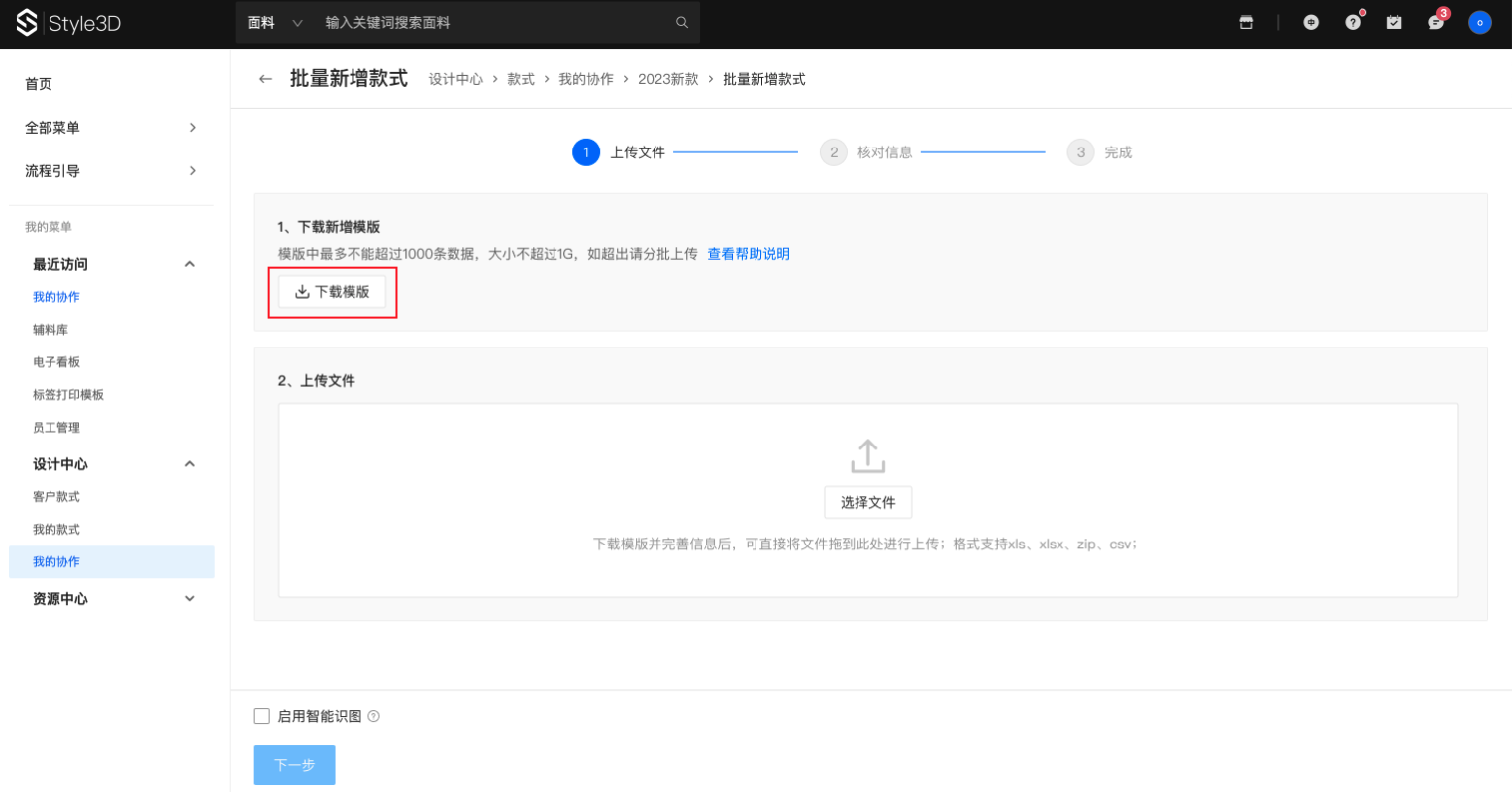Viewport: 1512px width, 792px height.
Task: Go back using the left arrow
Action: (x=265, y=79)
